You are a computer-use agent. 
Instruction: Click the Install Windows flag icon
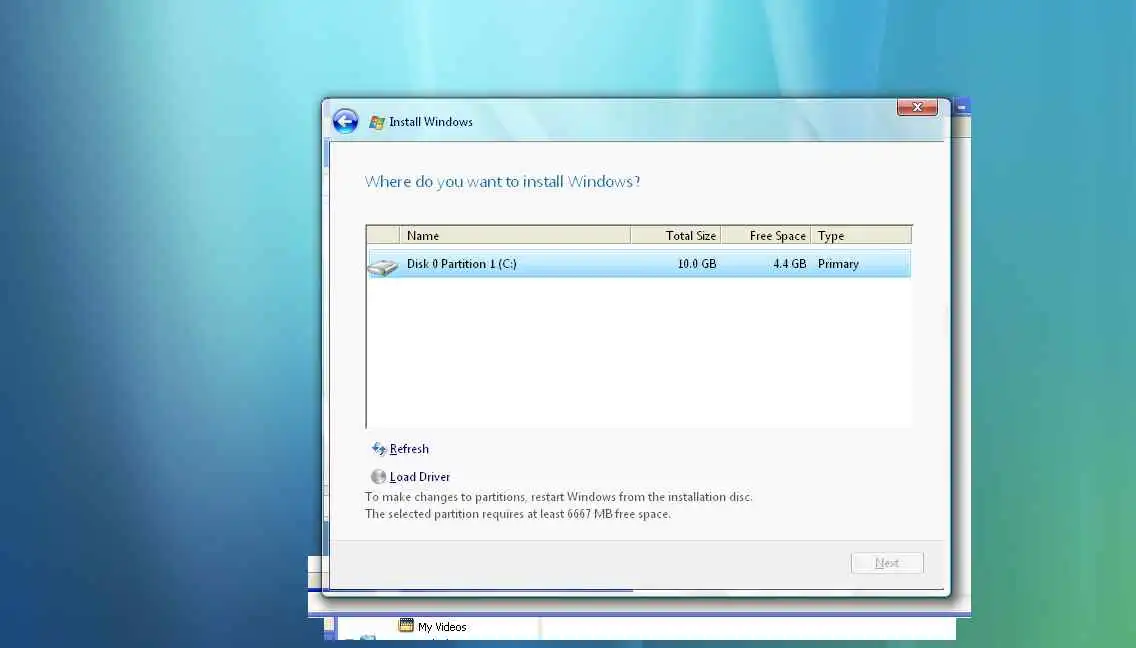click(377, 122)
